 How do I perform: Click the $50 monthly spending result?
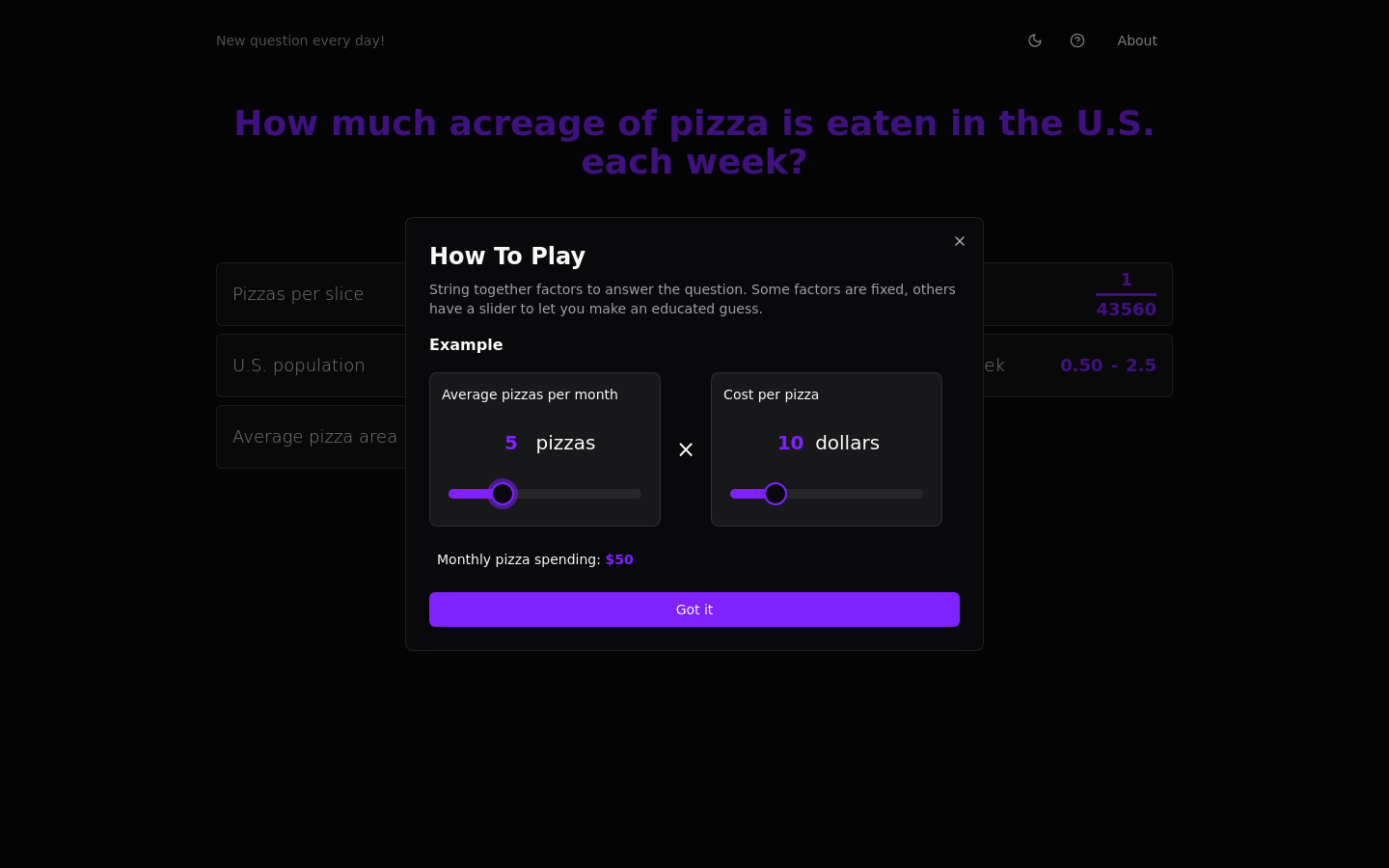(x=619, y=559)
